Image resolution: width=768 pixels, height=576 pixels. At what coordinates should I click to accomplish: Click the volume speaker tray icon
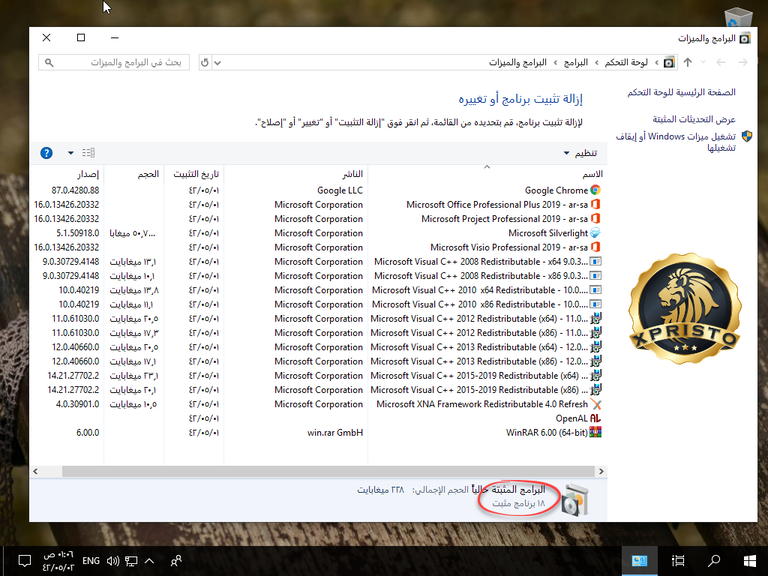[113, 561]
